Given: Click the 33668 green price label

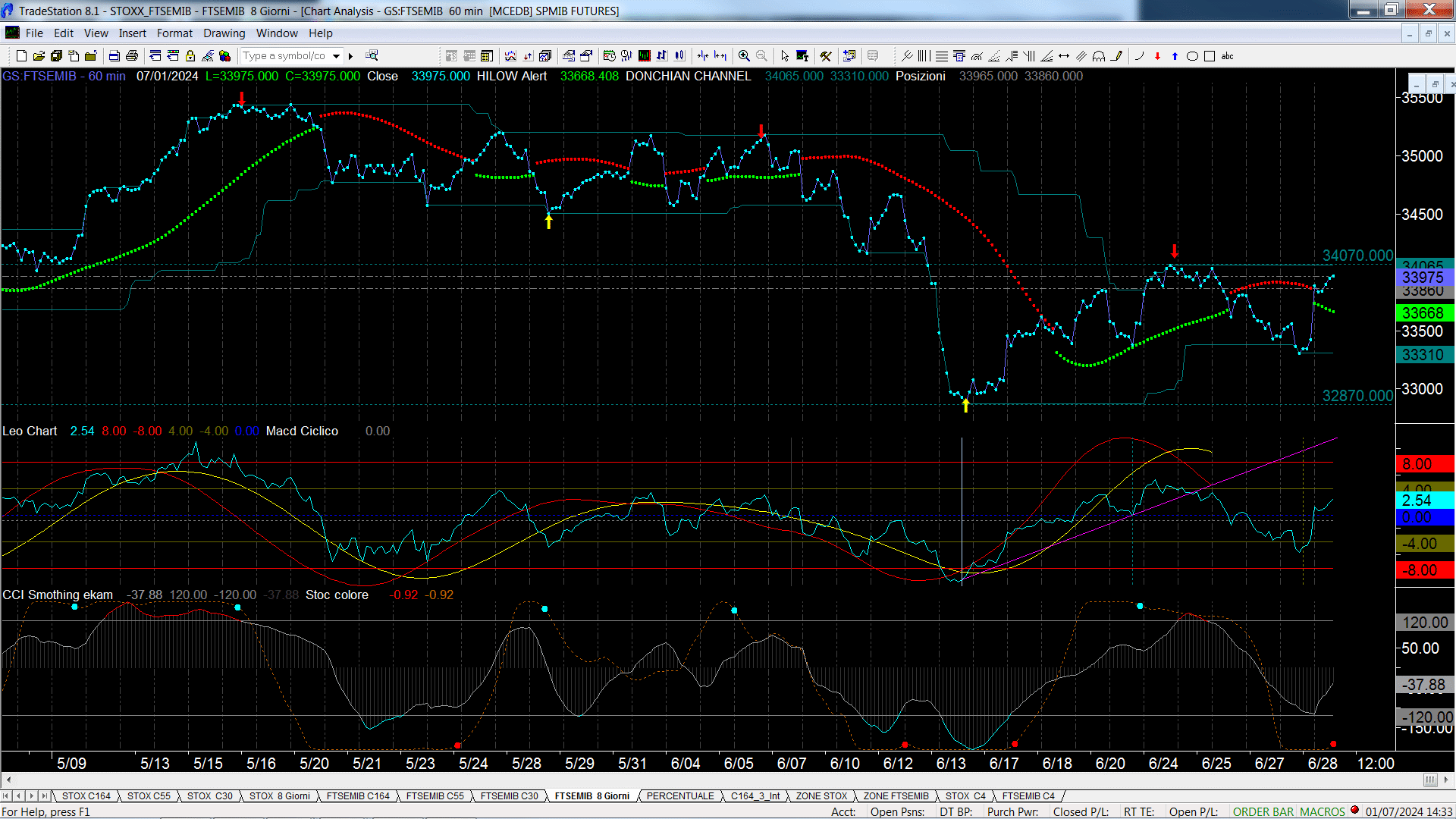Looking at the screenshot, I should [x=1423, y=313].
